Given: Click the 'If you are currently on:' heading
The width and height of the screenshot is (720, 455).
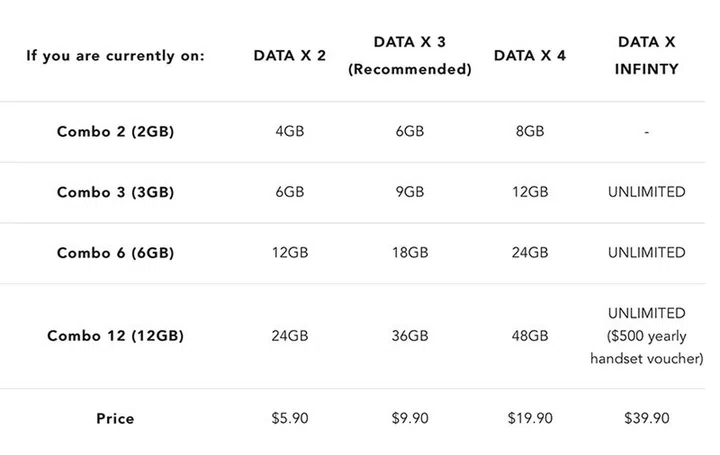Looking at the screenshot, I should 115,56.
